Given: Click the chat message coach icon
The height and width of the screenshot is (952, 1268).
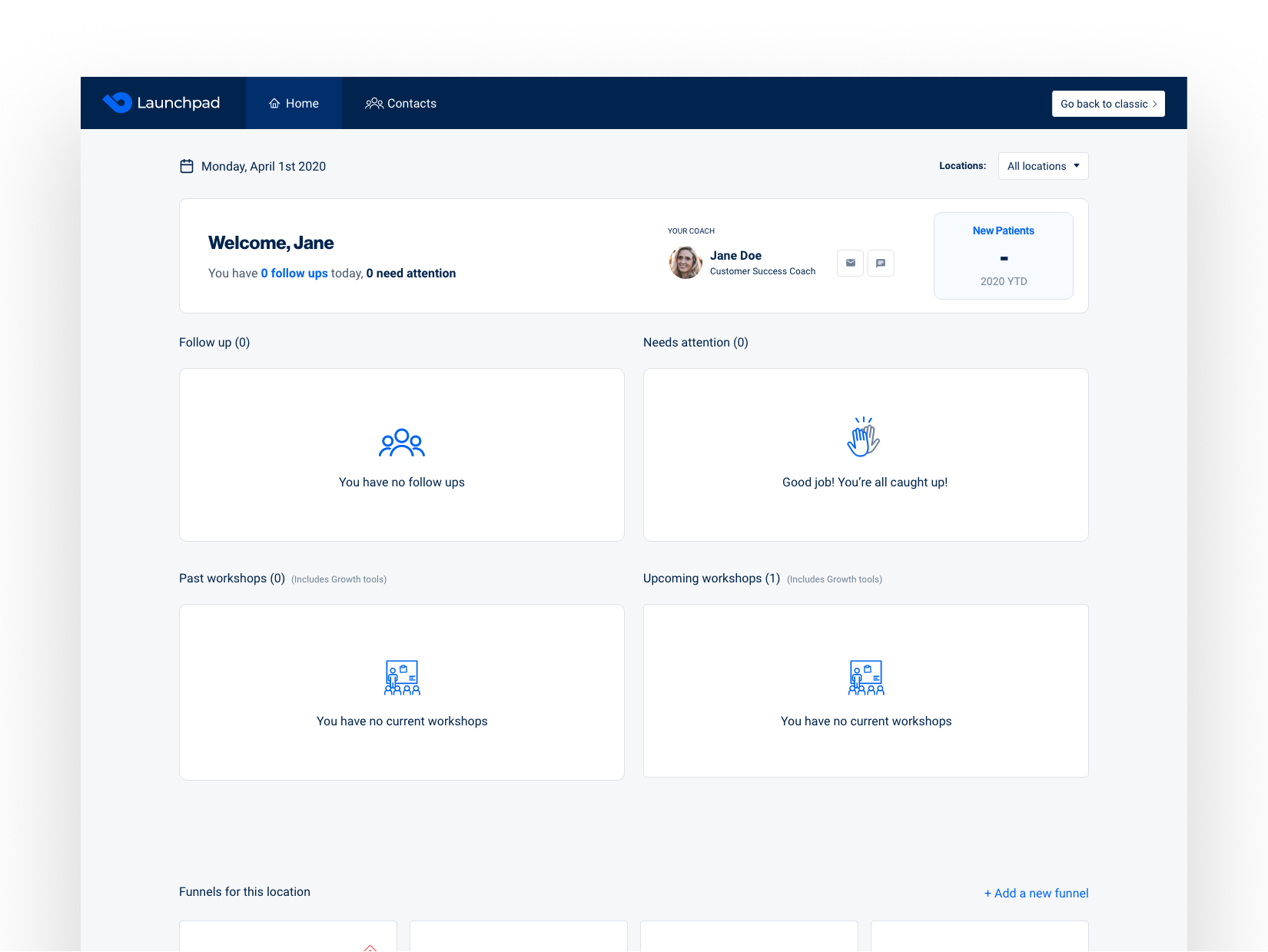Looking at the screenshot, I should click(881, 263).
